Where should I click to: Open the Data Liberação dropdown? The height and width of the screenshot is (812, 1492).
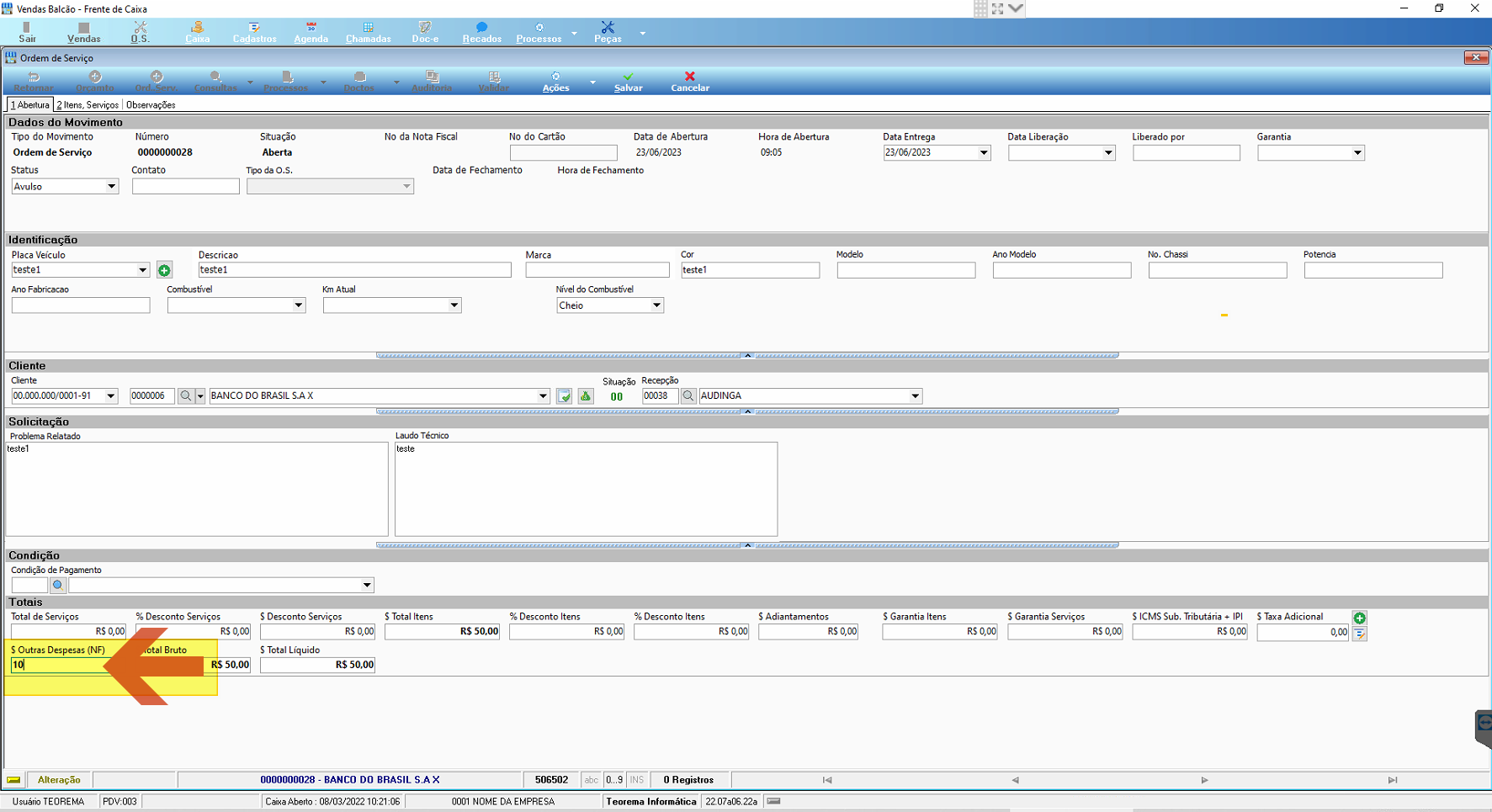(x=1107, y=153)
